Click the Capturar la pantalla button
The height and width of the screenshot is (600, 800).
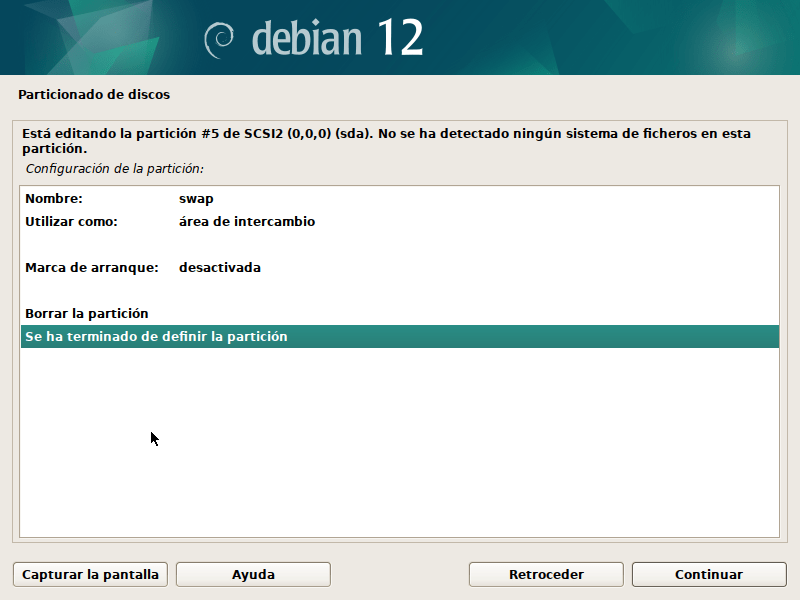point(90,574)
